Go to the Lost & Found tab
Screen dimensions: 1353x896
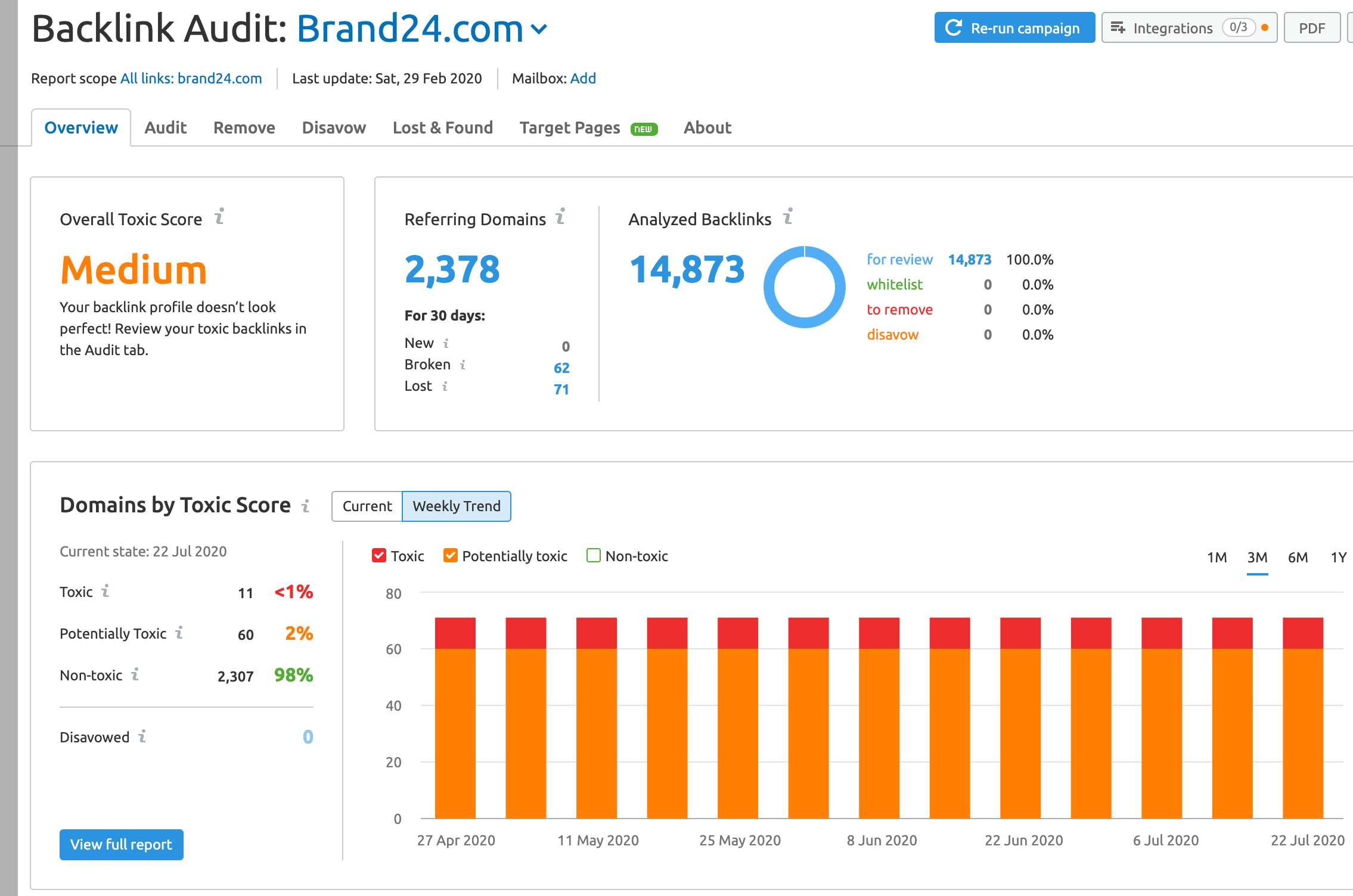tap(443, 127)
